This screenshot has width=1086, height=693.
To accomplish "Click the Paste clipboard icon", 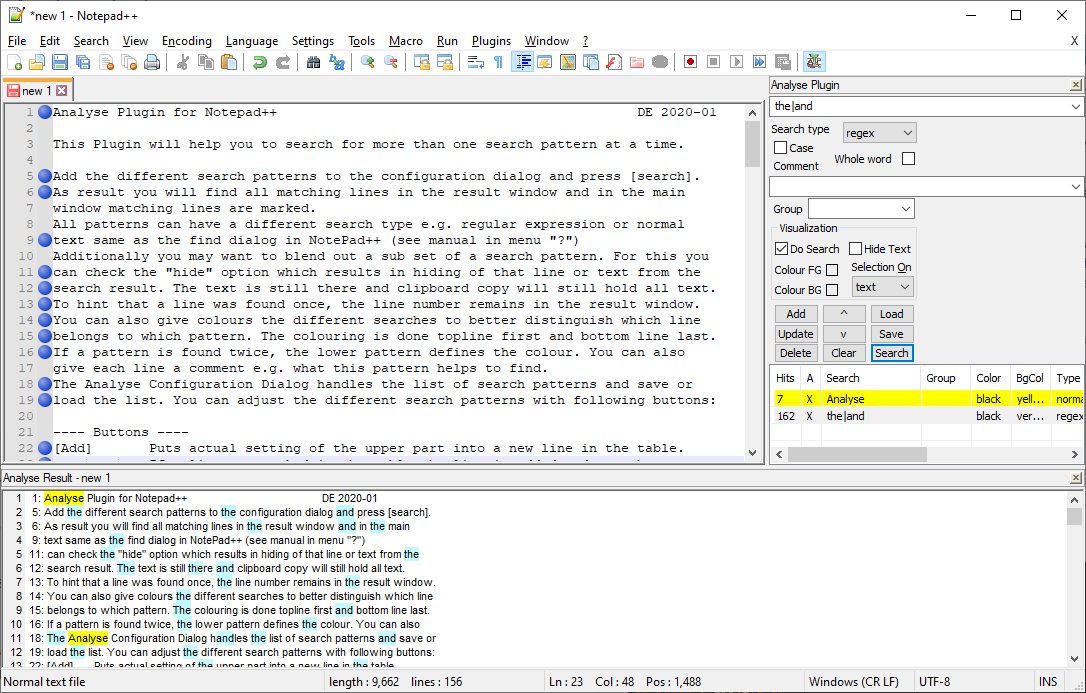I will pos(229,62).
